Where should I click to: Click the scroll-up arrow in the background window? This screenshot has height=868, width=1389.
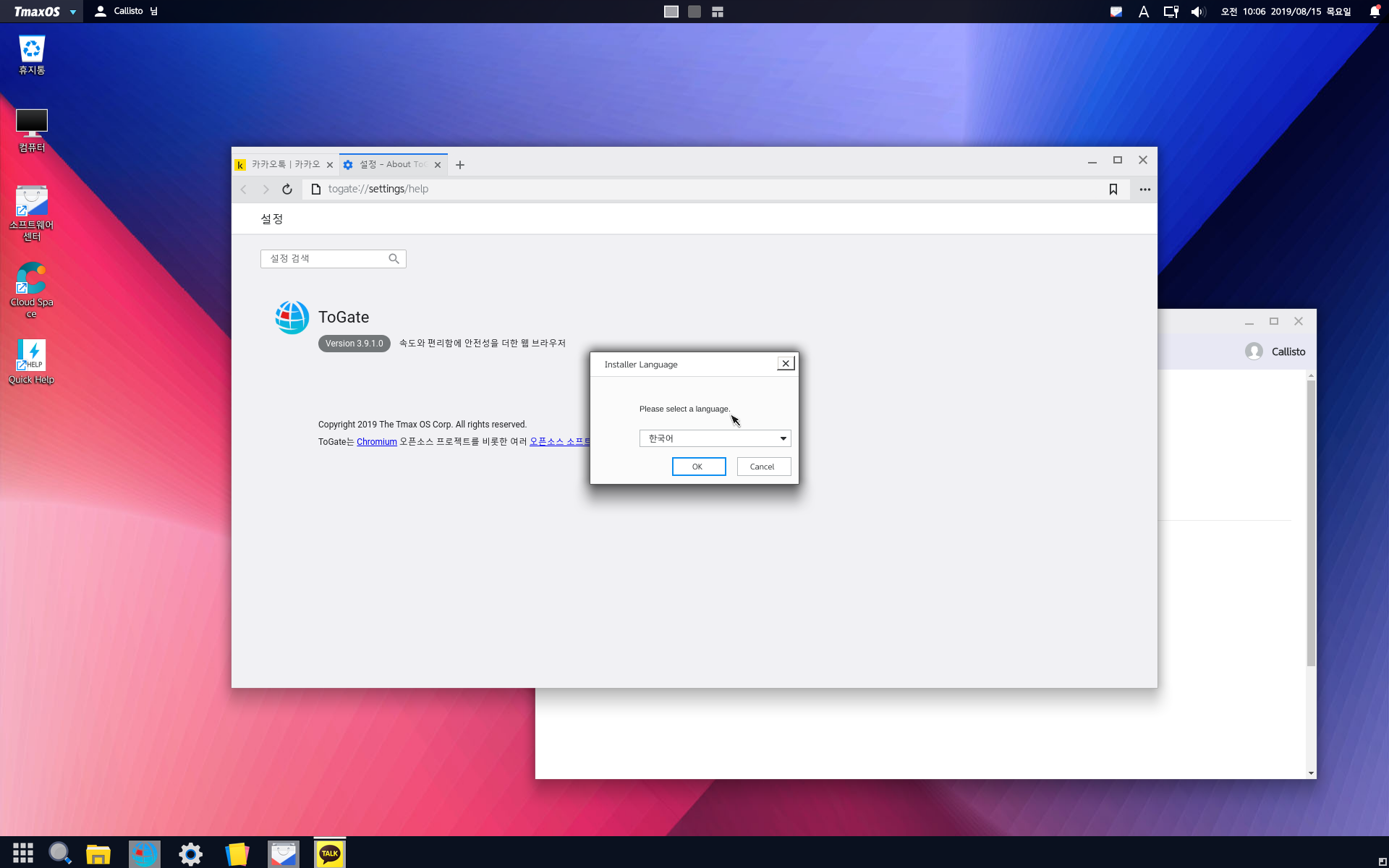(x=1311, y=375)
